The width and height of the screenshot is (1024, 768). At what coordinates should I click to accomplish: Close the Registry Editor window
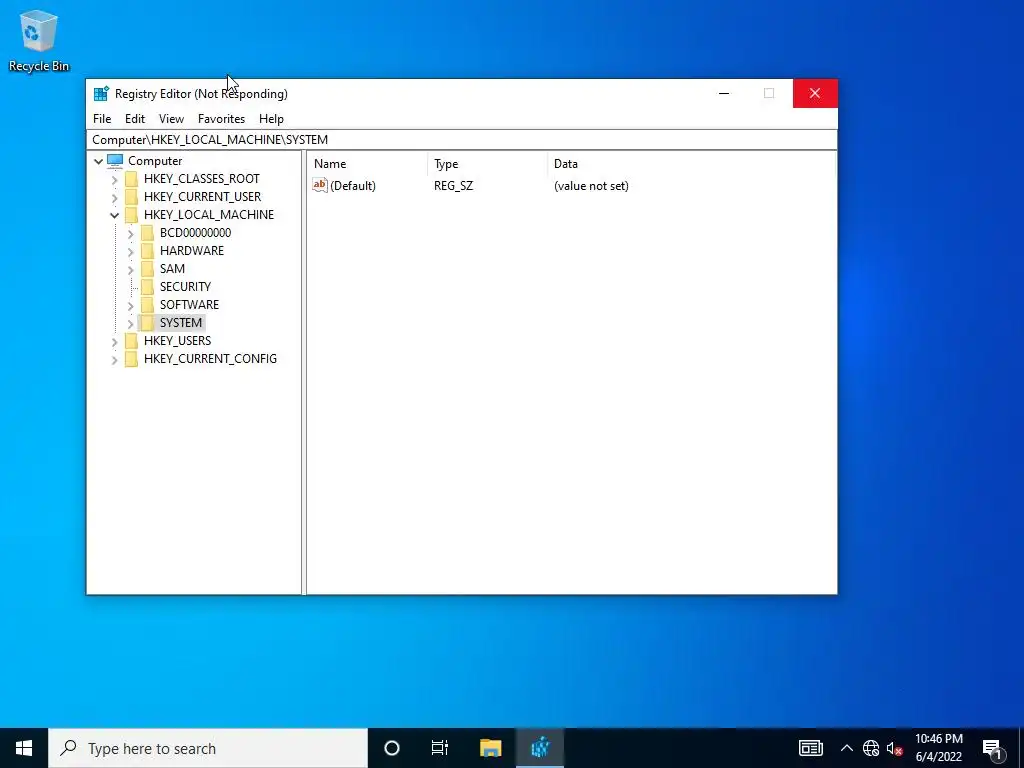815,93
